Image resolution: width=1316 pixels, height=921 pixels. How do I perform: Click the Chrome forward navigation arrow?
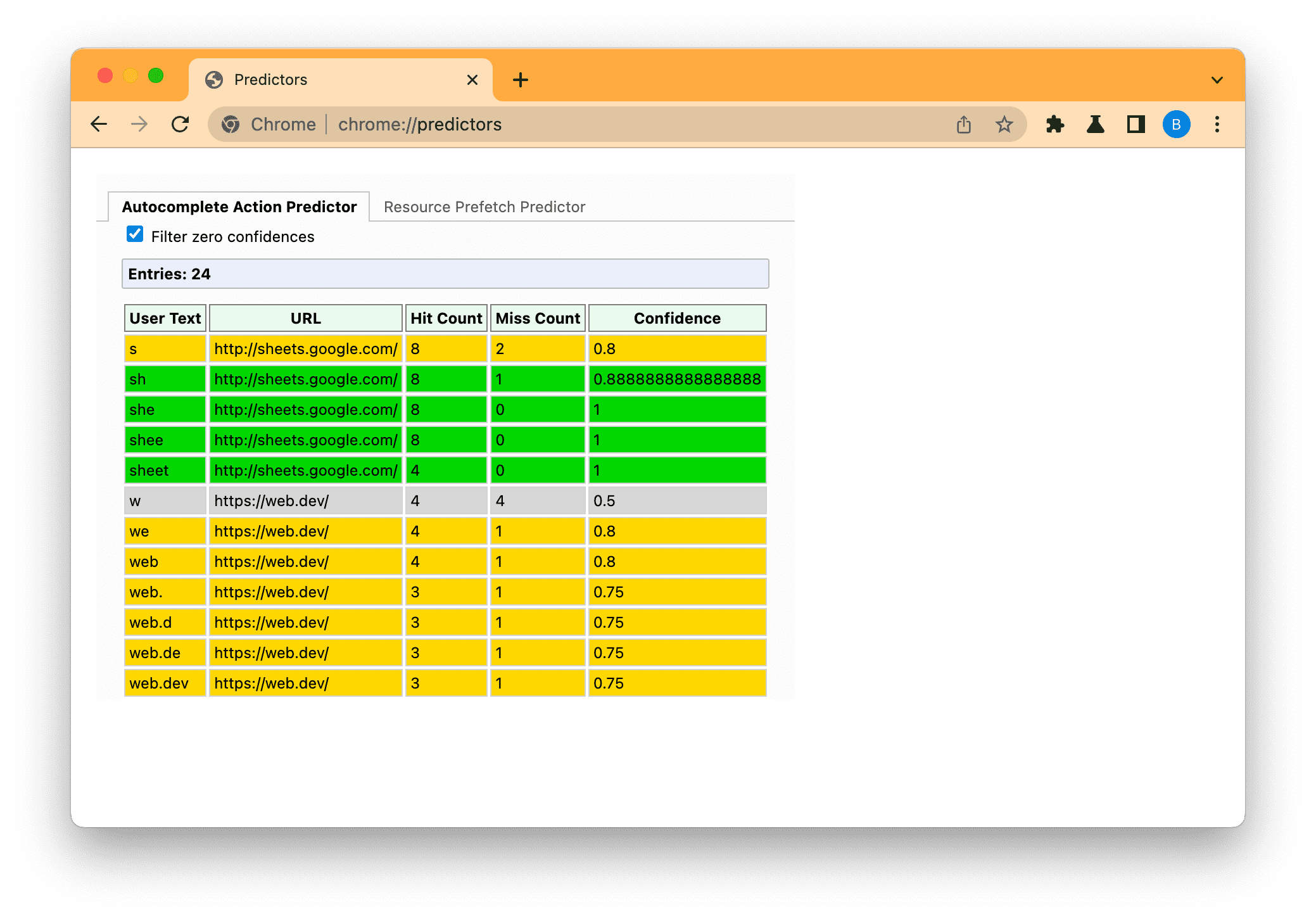[x=139, y=125]
